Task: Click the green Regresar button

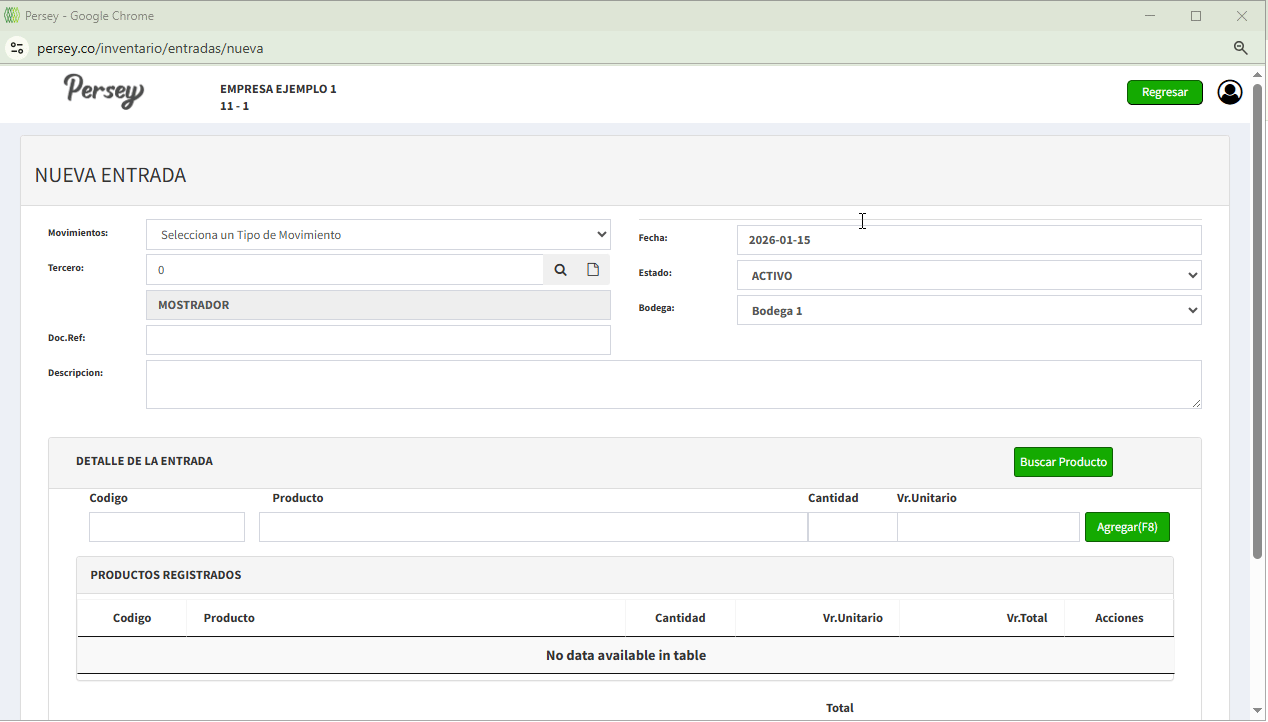Action: pyautogui.click(x=1164, y=92)
